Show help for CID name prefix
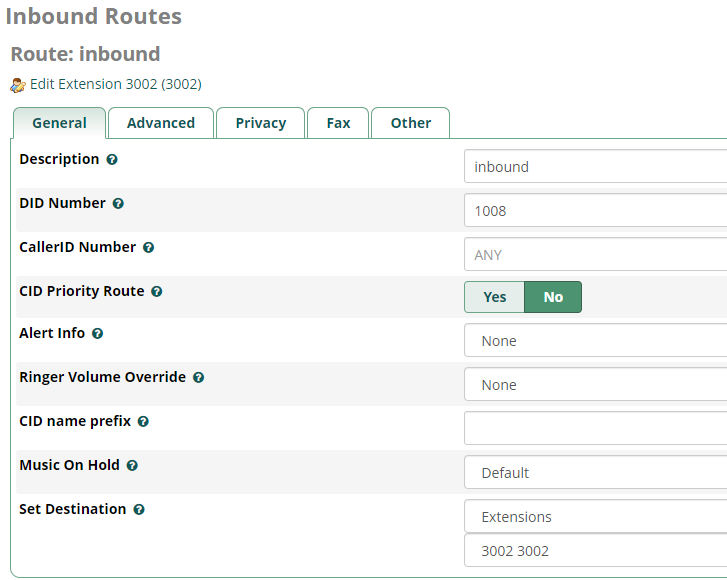727x580 pixels. pyautogui.click(x=143, y=421)
